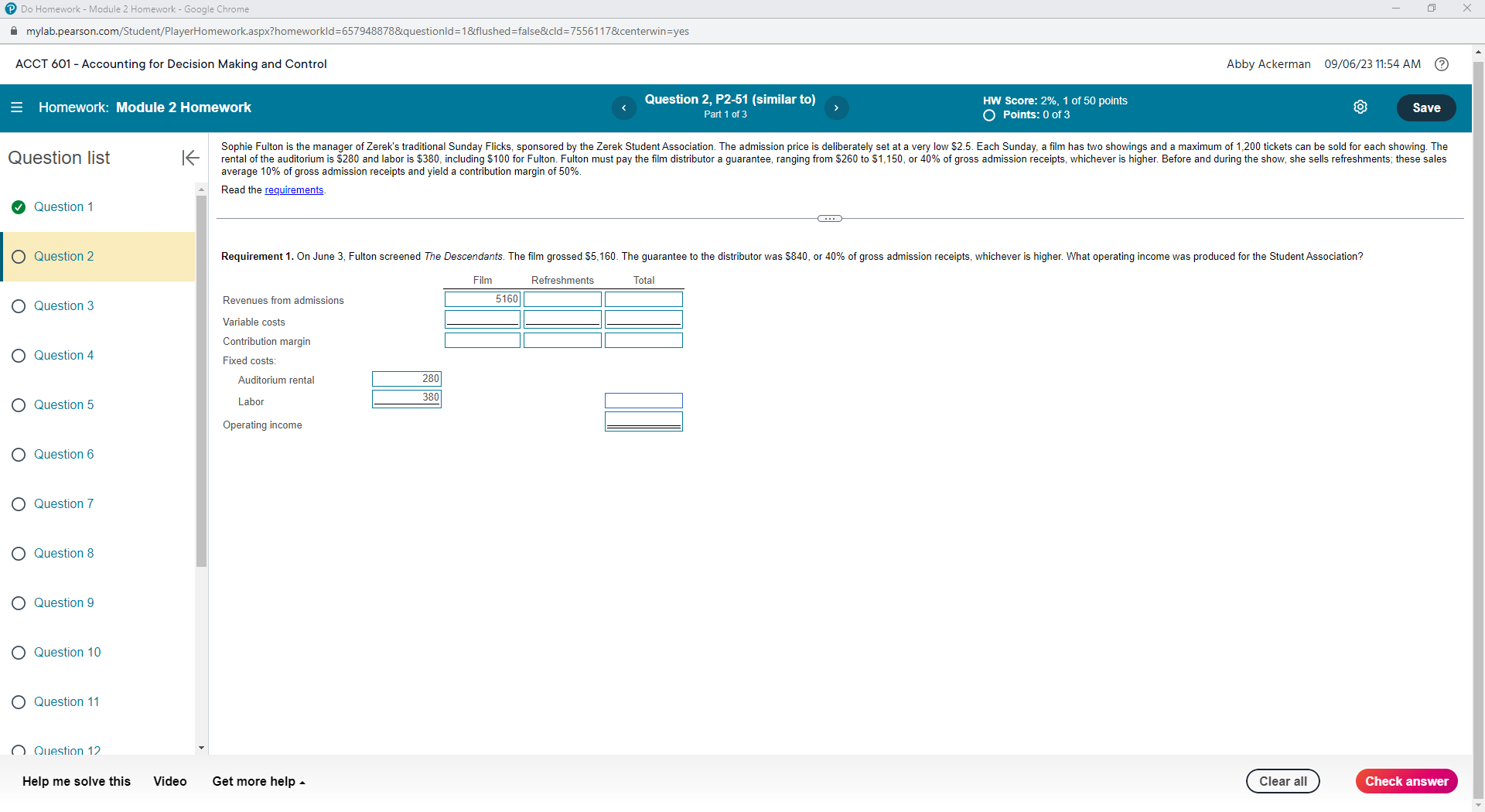Select Question 9 in the list

63,603
